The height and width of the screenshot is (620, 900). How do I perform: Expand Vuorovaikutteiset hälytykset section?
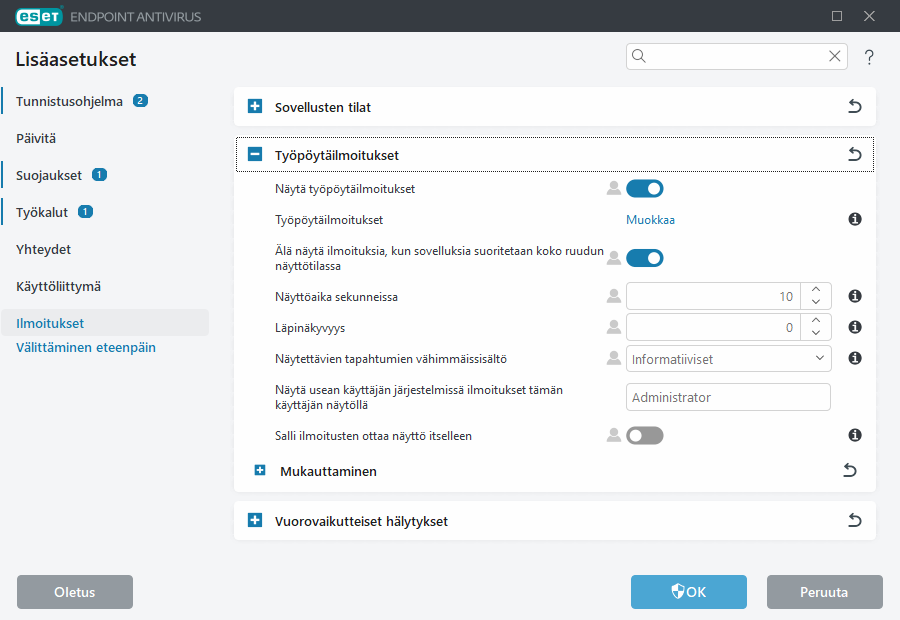coord(255,520)
